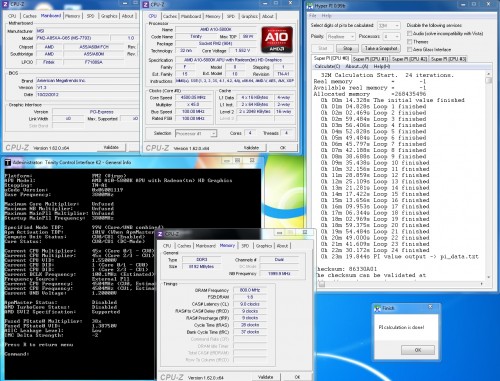Viewport: 500px width, 381px height.
Task: Click the processor Name field AMD A10-5800K
Action: click(216, 29)
